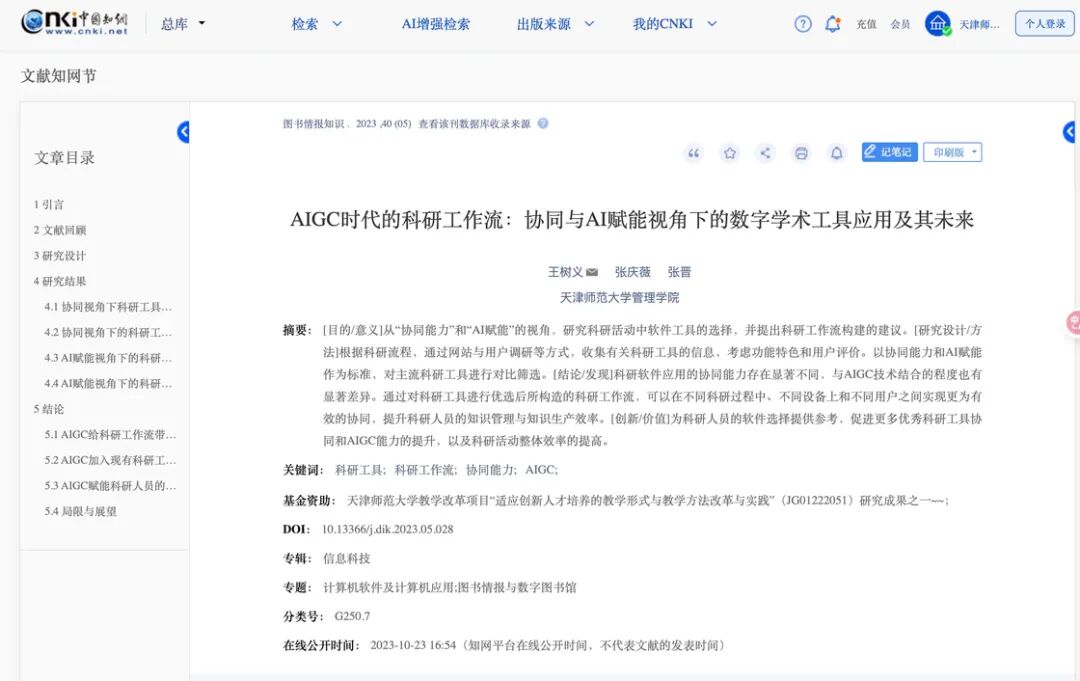Image resolution: width=1080 pixels, height=681 pixels.
Task: Click the envelope icon beside 王树义
Action: [x=592, y=272]
